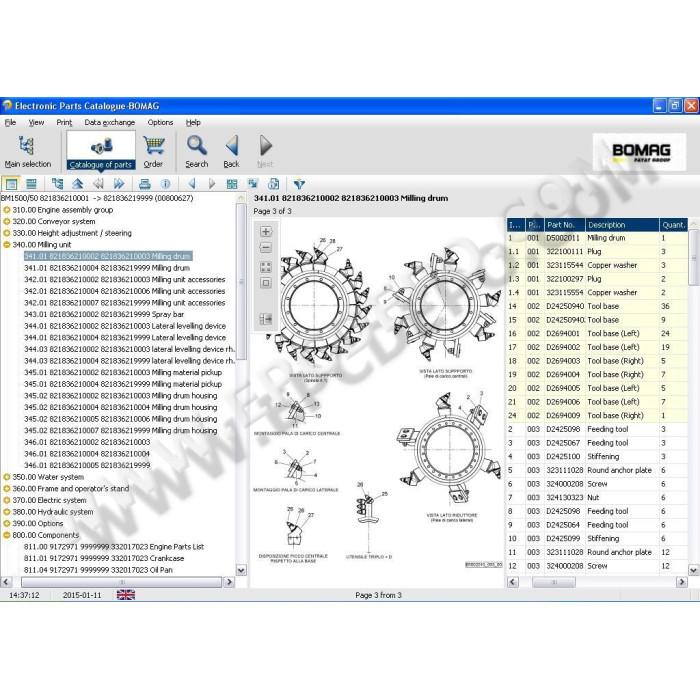Expand 330.00 Height adjustment / steering node

tap(6, 233)
